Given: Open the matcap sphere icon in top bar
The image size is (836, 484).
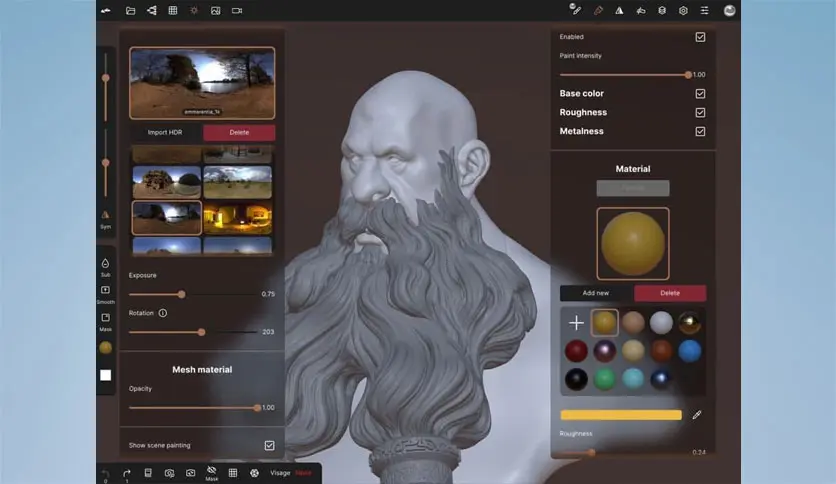Looking at the screenshot, I should (729, 11).
